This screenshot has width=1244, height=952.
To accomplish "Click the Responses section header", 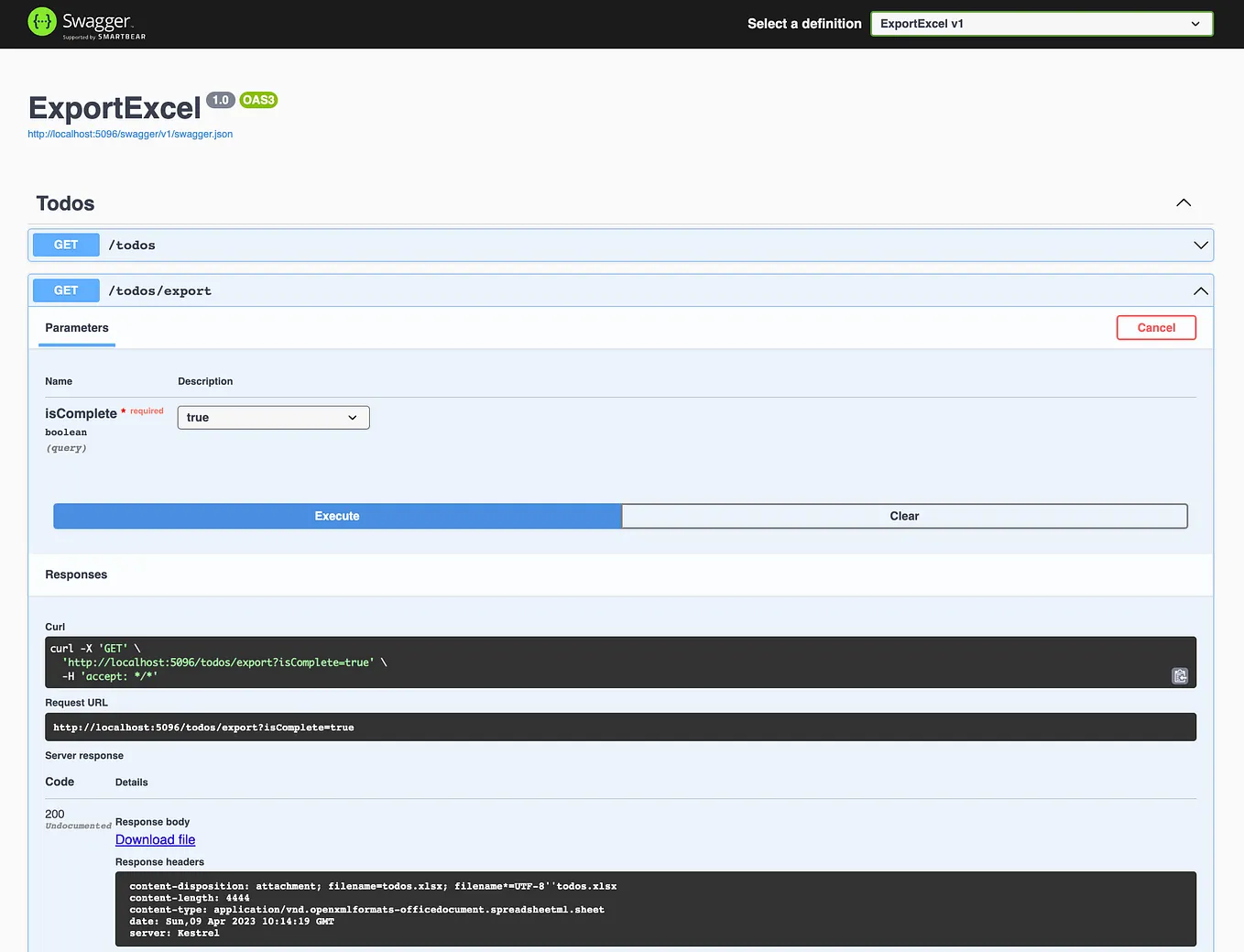I will (76, 574).
